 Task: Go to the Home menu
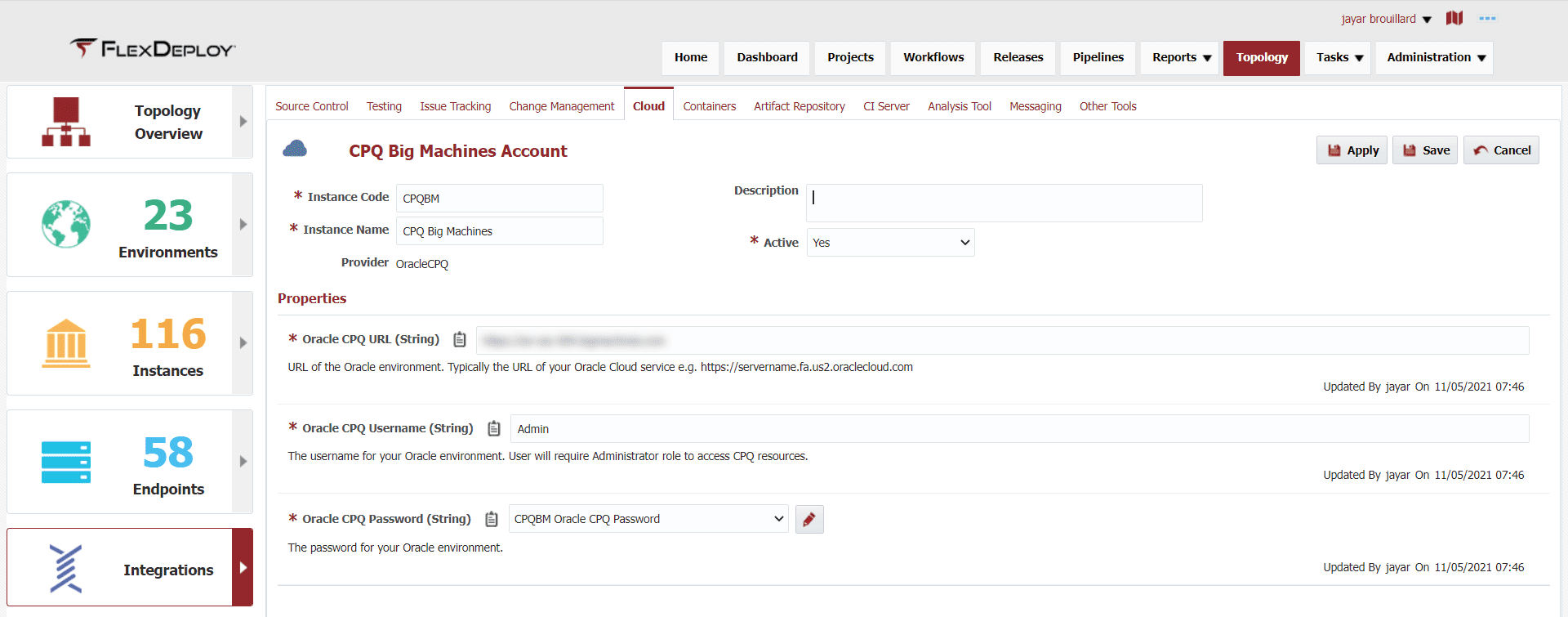click(x=691, y=58)
